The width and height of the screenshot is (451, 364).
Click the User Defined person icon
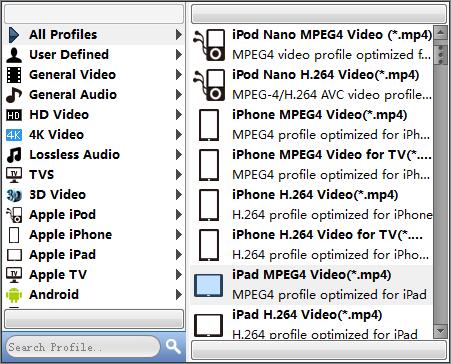[x=14, y=55]
